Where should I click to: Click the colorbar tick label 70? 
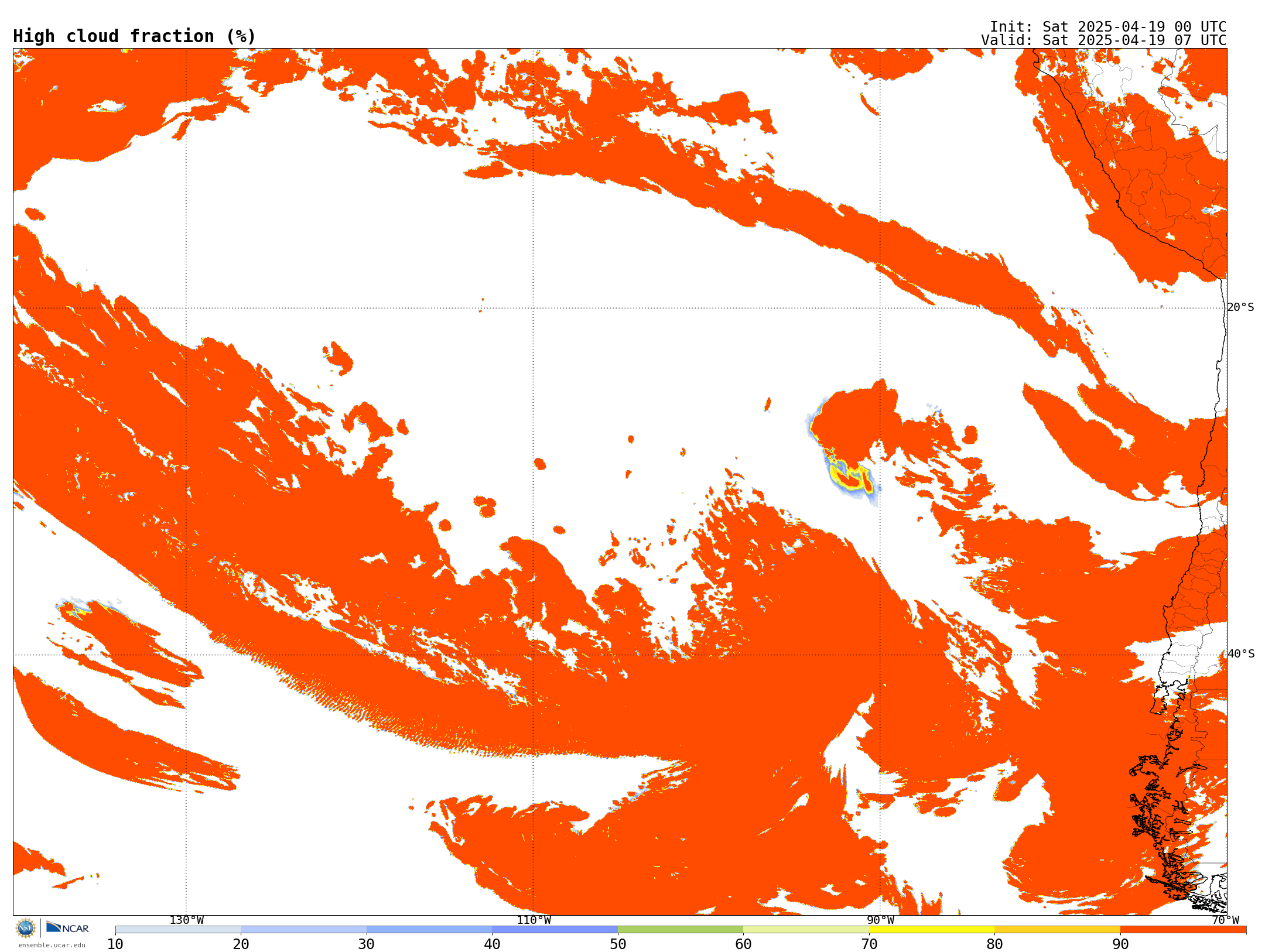pyautogui.click(x=869, y=944)
